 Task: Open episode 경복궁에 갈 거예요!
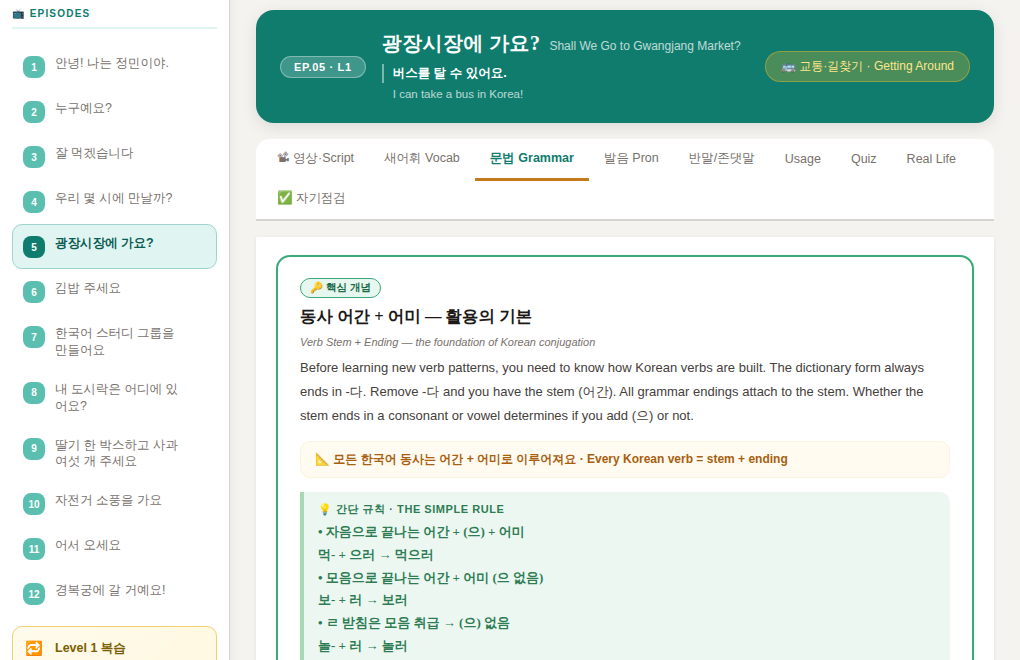pyautogui.click(x=114, y=594)
